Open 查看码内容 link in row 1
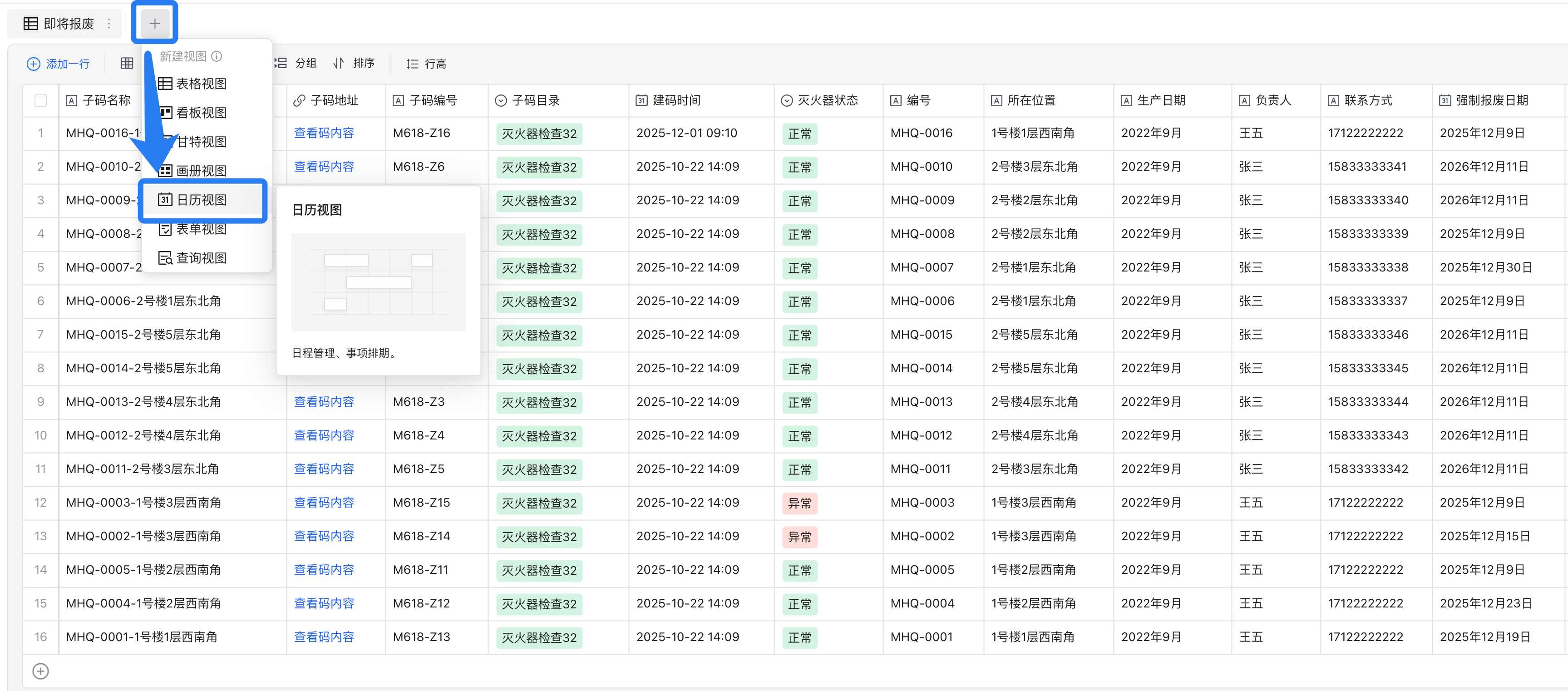Viewport: 1568px width, 691px height. 324,133
